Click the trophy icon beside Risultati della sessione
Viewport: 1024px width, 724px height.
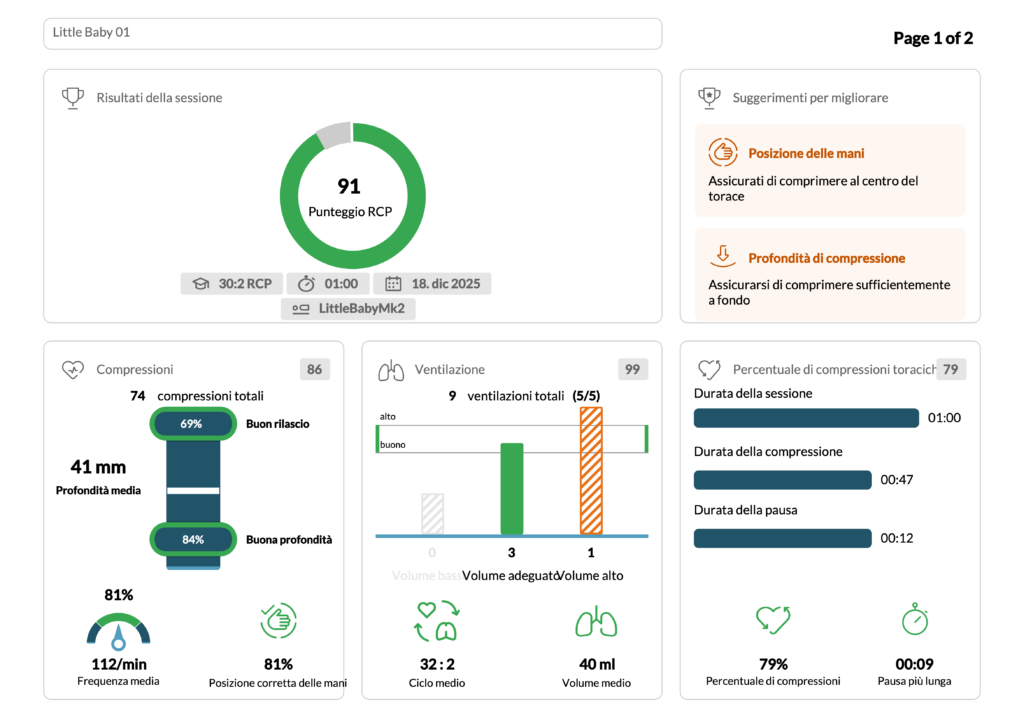point(72,98)
